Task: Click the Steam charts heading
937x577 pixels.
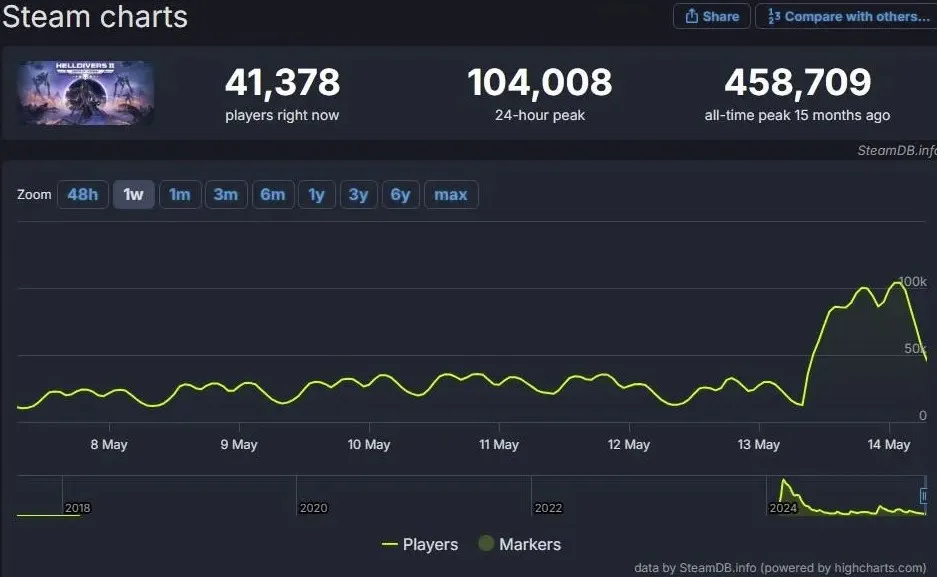Action: coord(95,16)
